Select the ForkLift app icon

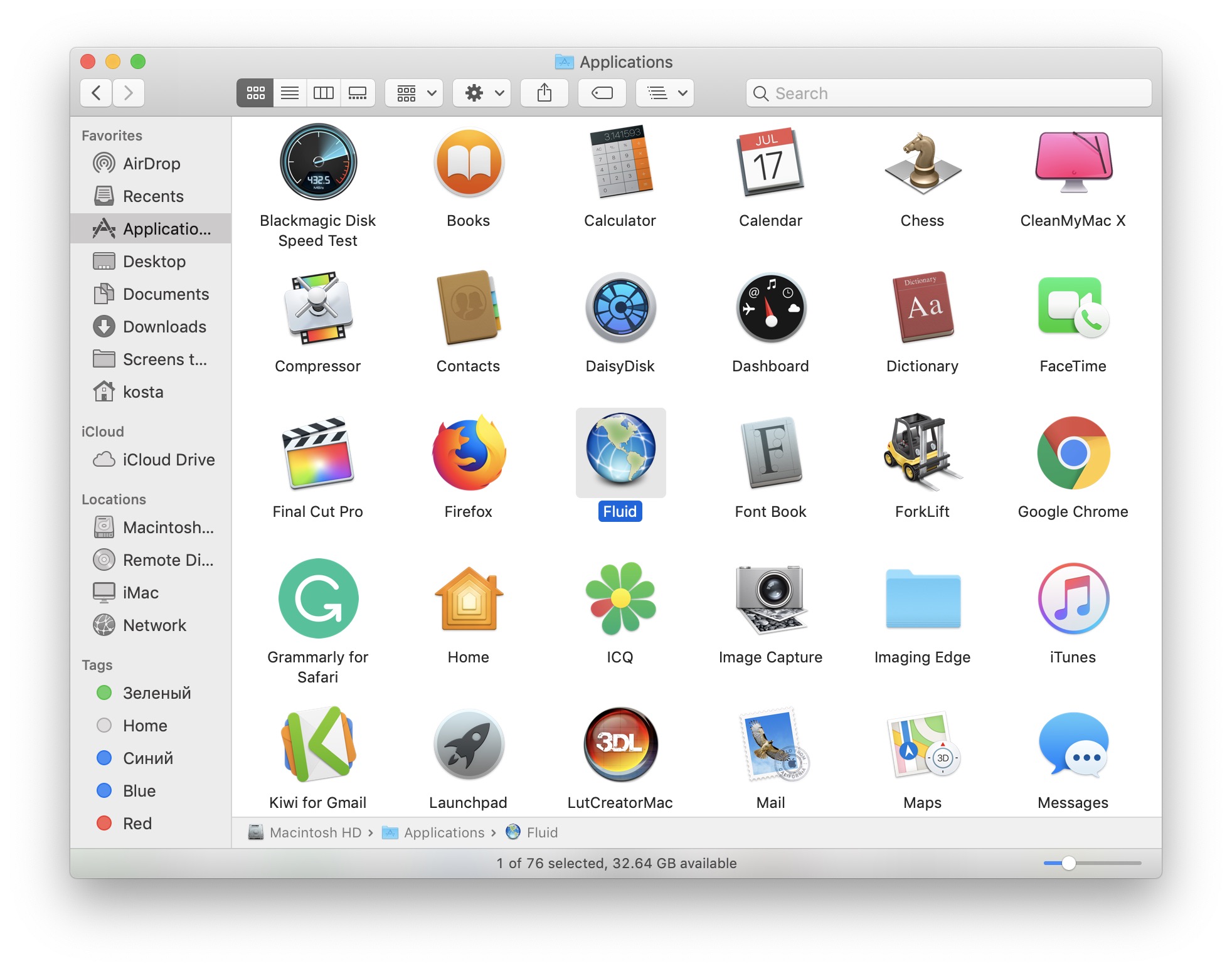922,453
